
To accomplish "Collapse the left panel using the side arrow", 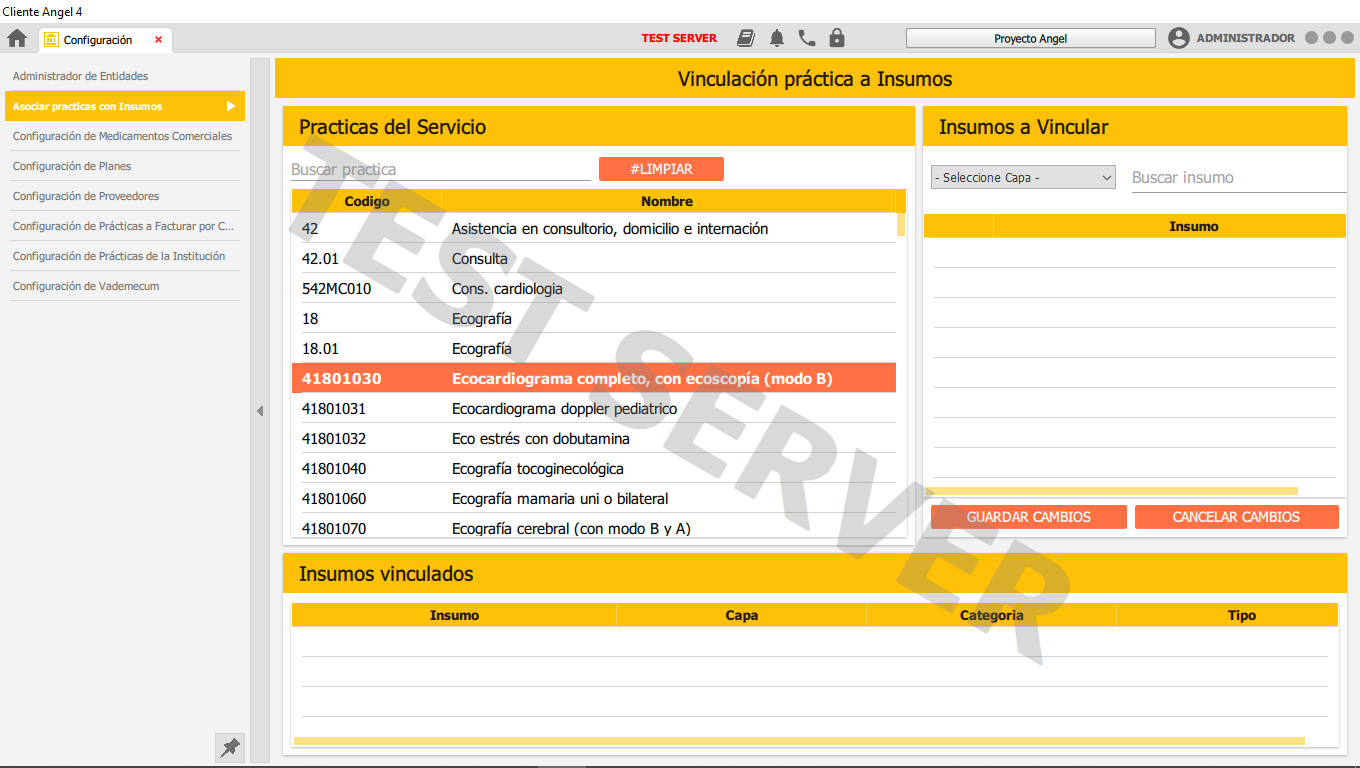I will click(x=260, y=410).
